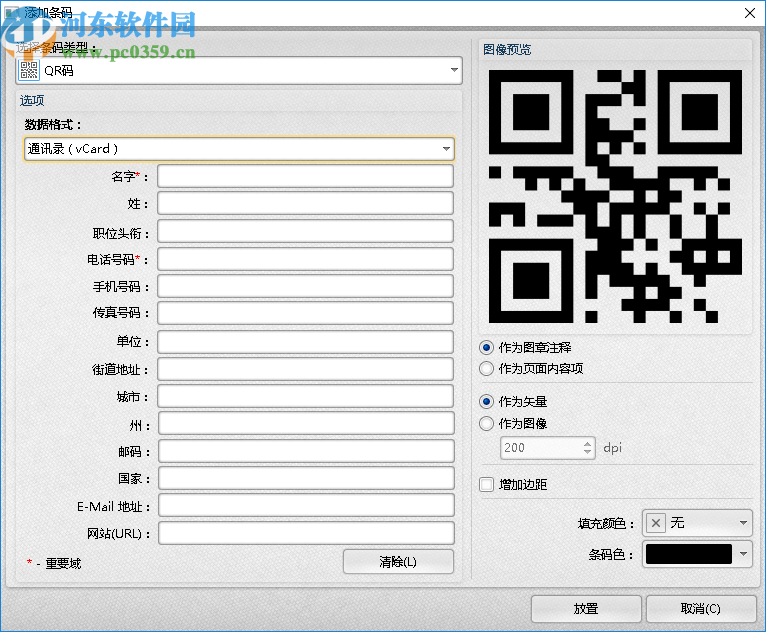
Task: Click the QR code preview image
Action: coord(615,196)
